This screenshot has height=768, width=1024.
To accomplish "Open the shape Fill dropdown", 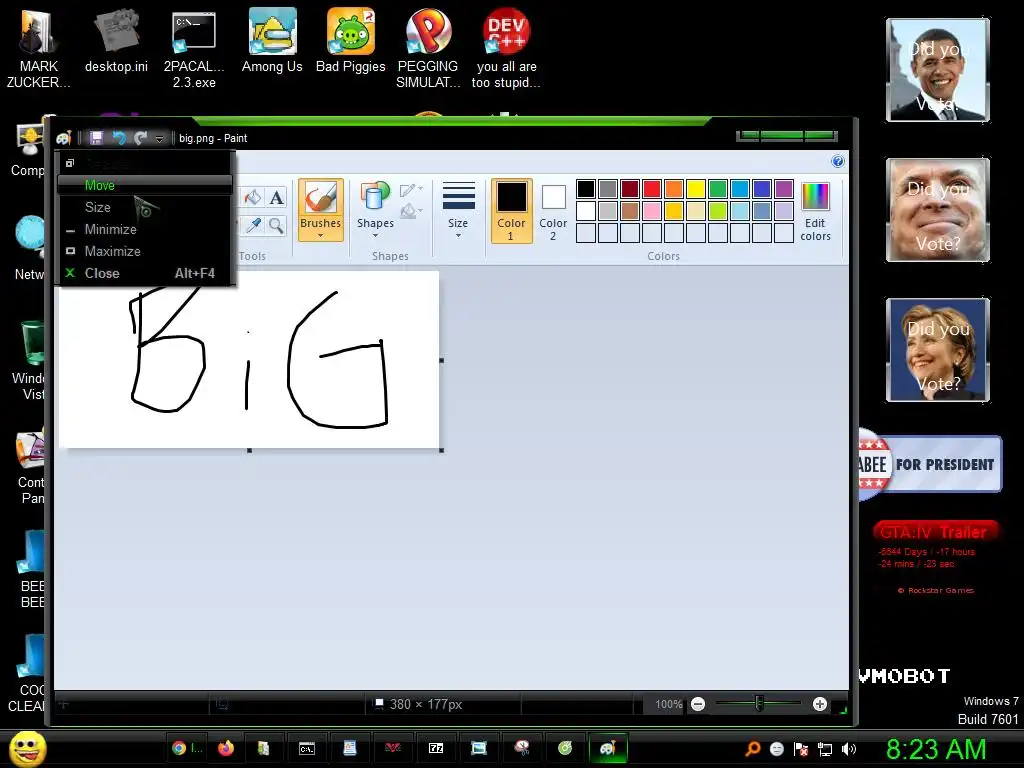I will point(411,211).
